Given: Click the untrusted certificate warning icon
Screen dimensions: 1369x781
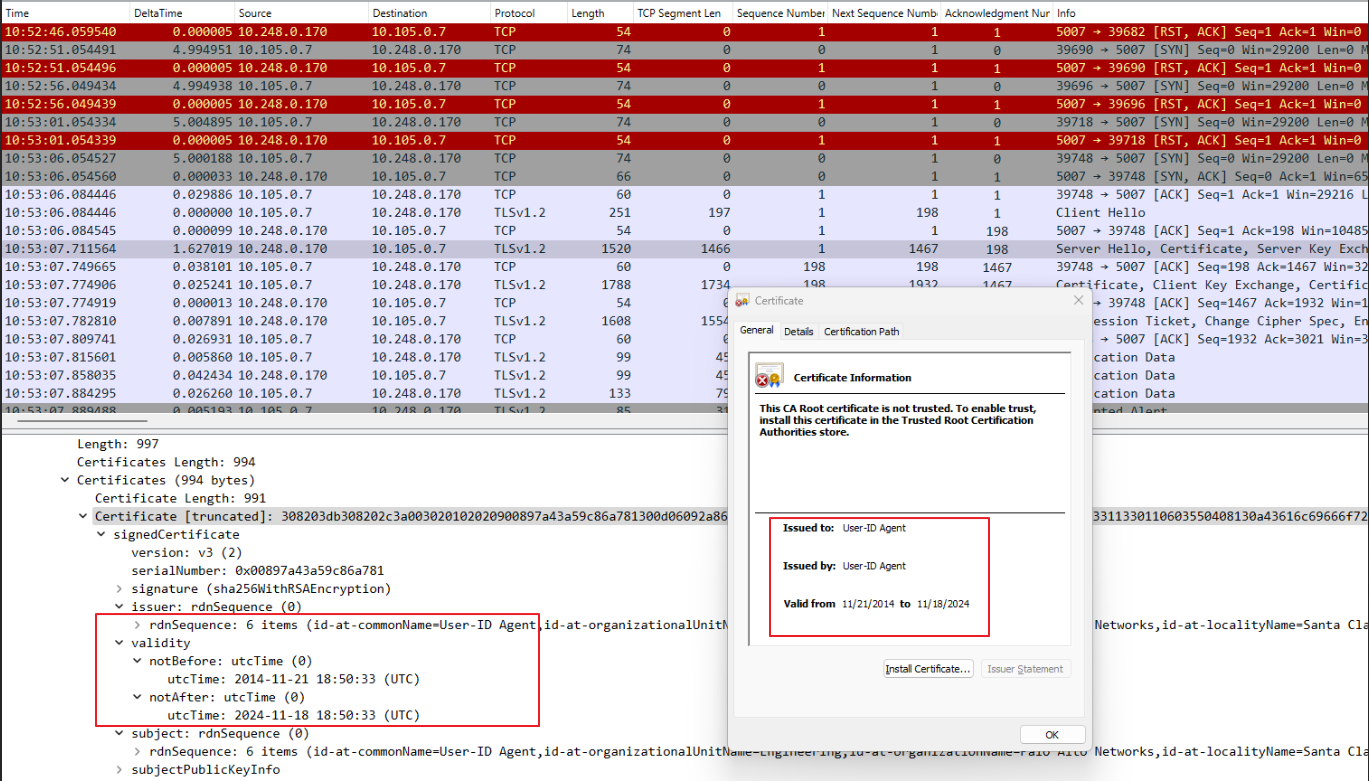Looking at the screenshot, I should [768, 377].
